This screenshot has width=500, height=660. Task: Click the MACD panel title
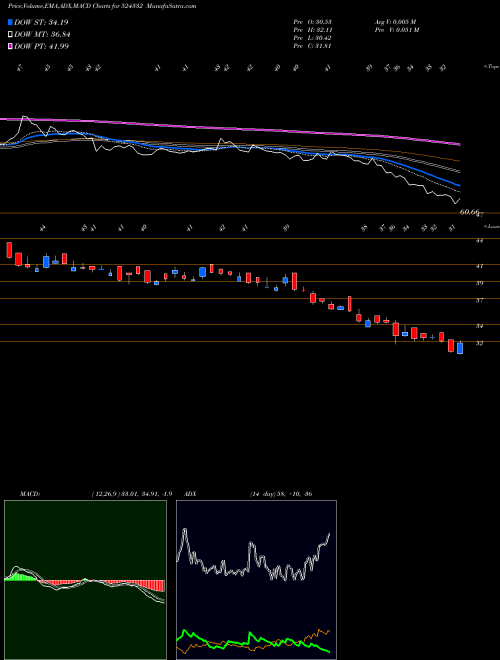[x=30, y=494]
